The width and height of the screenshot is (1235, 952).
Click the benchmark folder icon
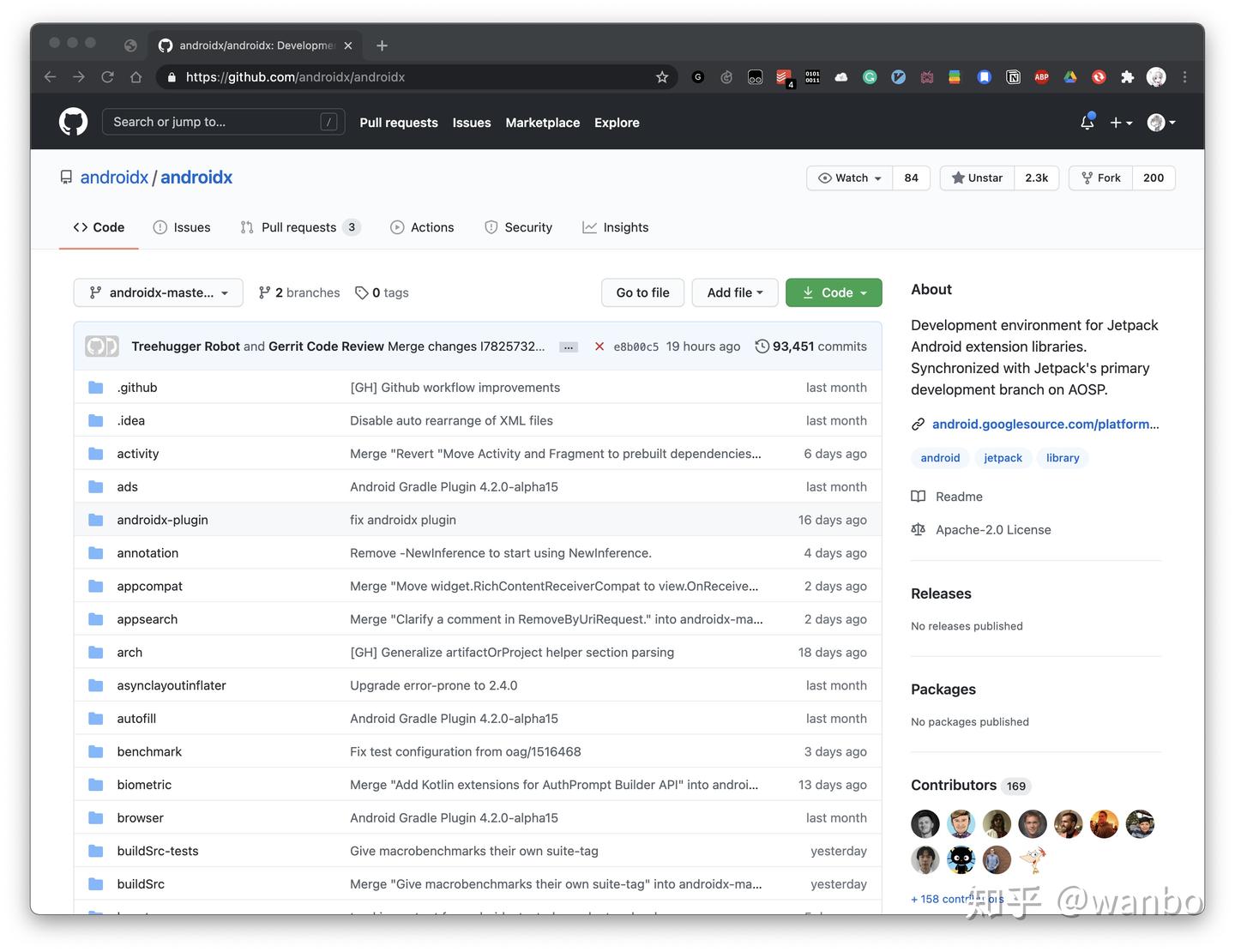click(x=96, y=752)
